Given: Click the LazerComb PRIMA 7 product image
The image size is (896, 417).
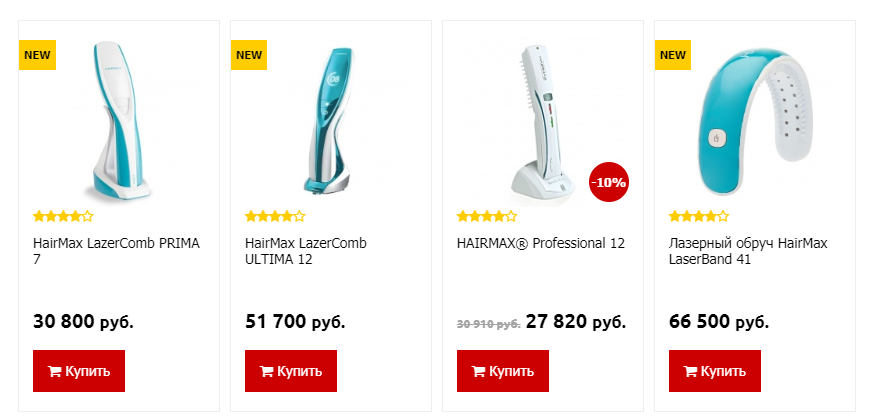Looking at the screenshot, I should point(119,120).
